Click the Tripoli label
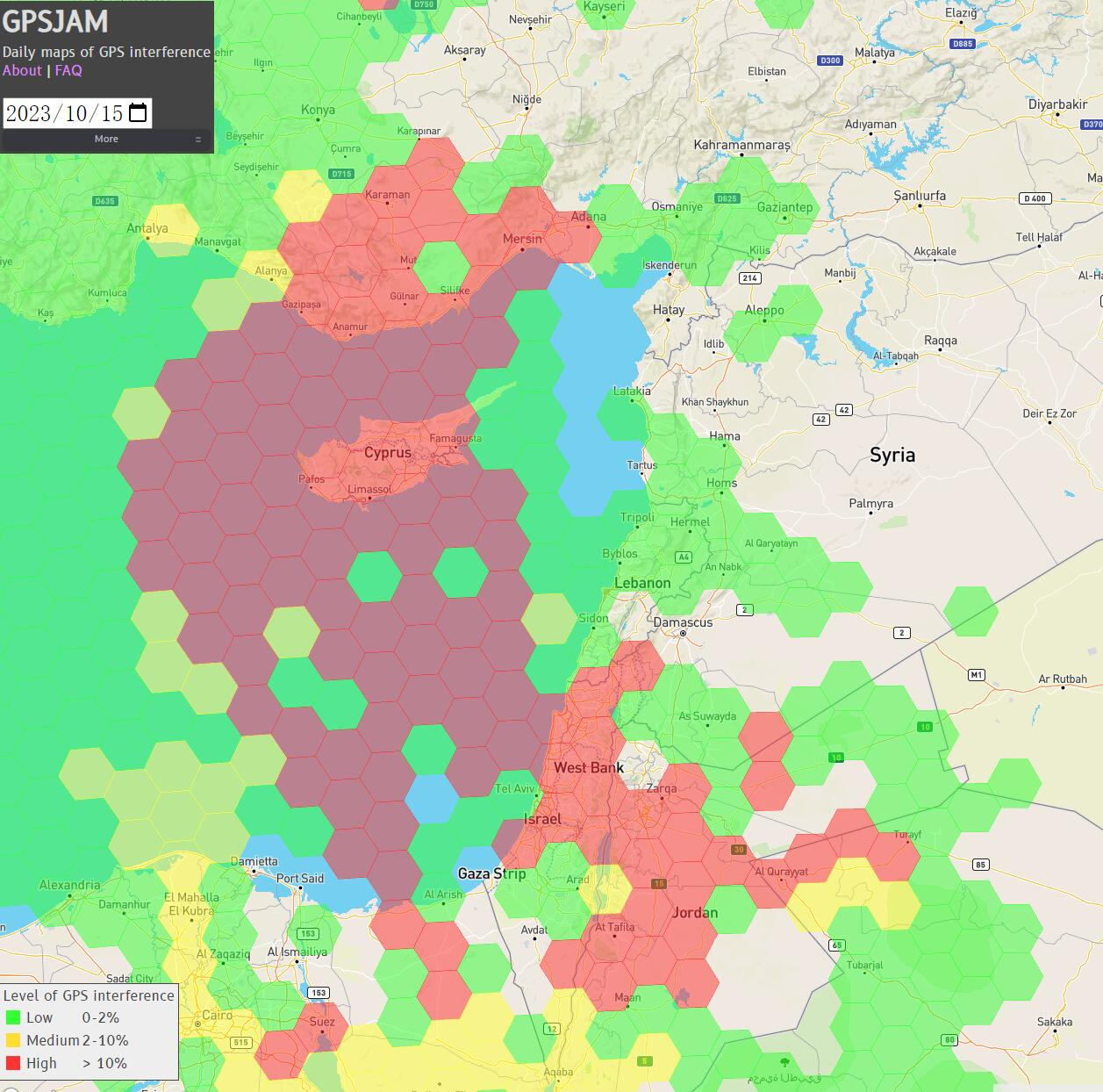This screenshot has height=1092, width=1103. (637, 517)
